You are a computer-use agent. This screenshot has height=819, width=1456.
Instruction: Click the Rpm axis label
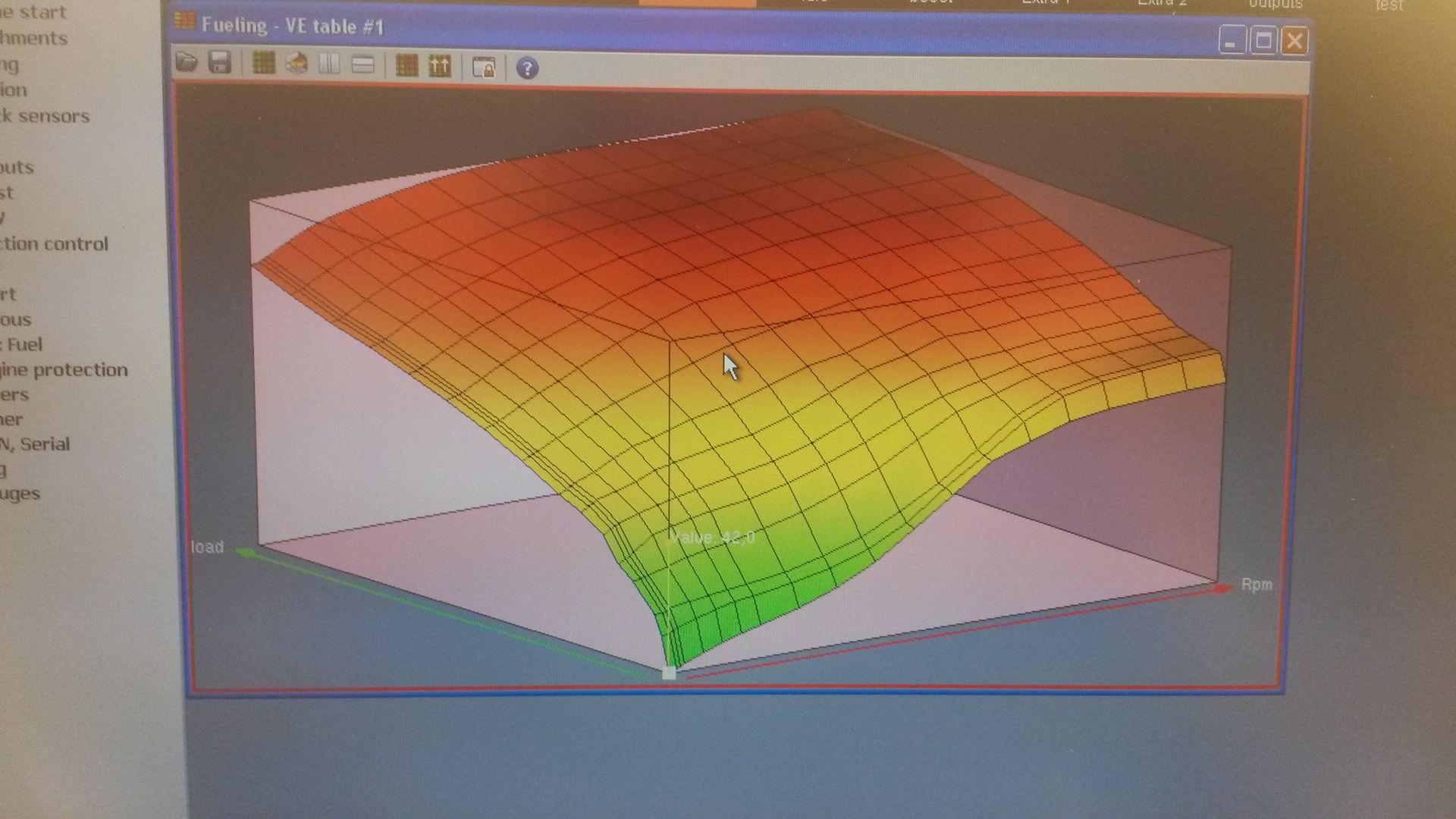tap(1256, 585)
